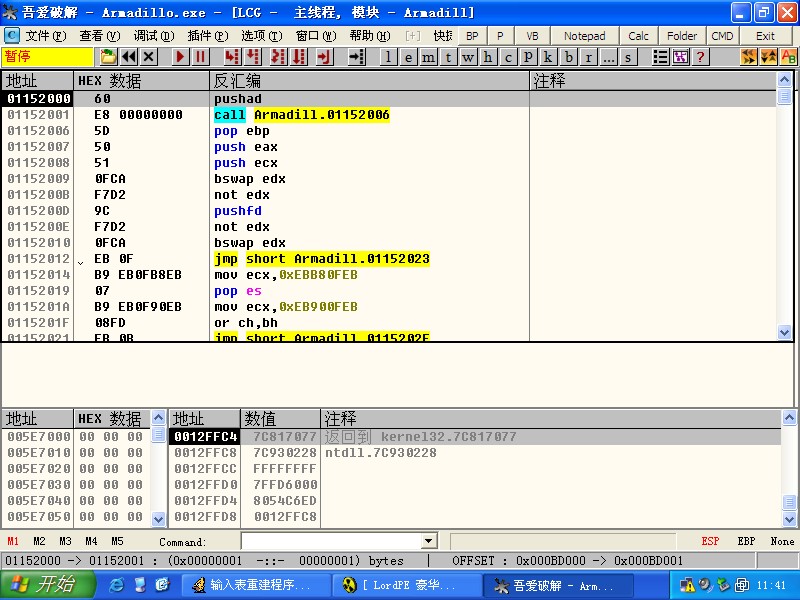The height and width of the screenshot is (600, 800).
Task: Select memory view M3
Action: [65, 541]
